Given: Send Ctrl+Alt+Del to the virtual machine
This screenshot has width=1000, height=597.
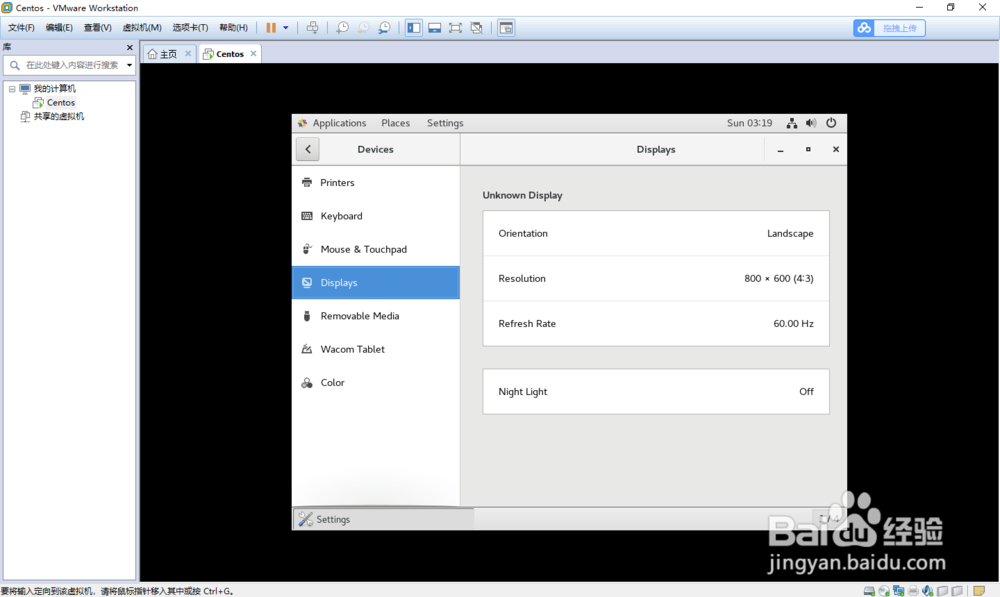Looking at the screenshot, I should 312,27.
